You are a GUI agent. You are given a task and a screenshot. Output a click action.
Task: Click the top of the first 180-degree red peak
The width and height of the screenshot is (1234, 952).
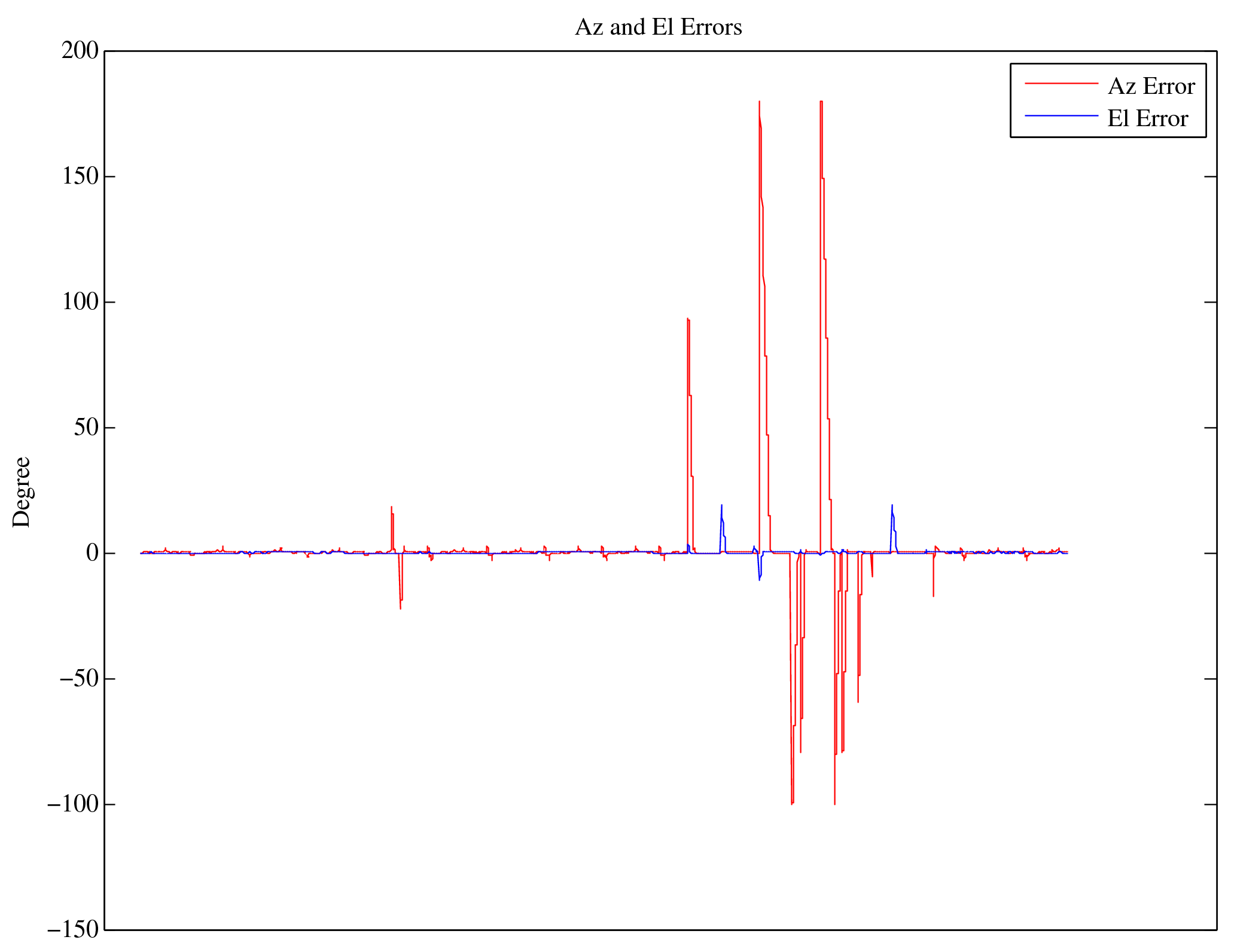pyautogui.click(x=759, y=102)
